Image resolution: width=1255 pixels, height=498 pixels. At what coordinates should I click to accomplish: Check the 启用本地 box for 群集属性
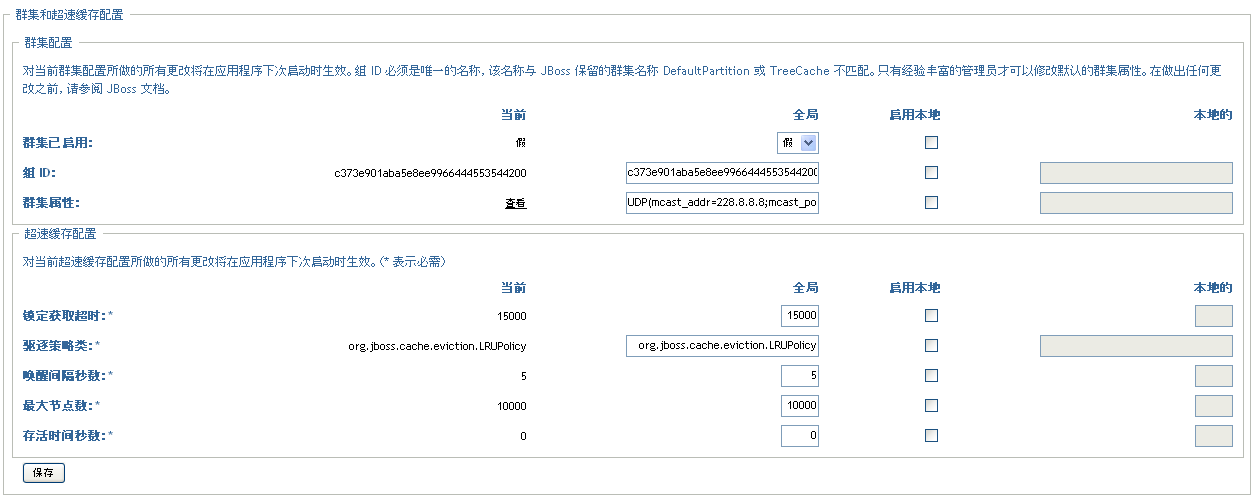point(931,203)
